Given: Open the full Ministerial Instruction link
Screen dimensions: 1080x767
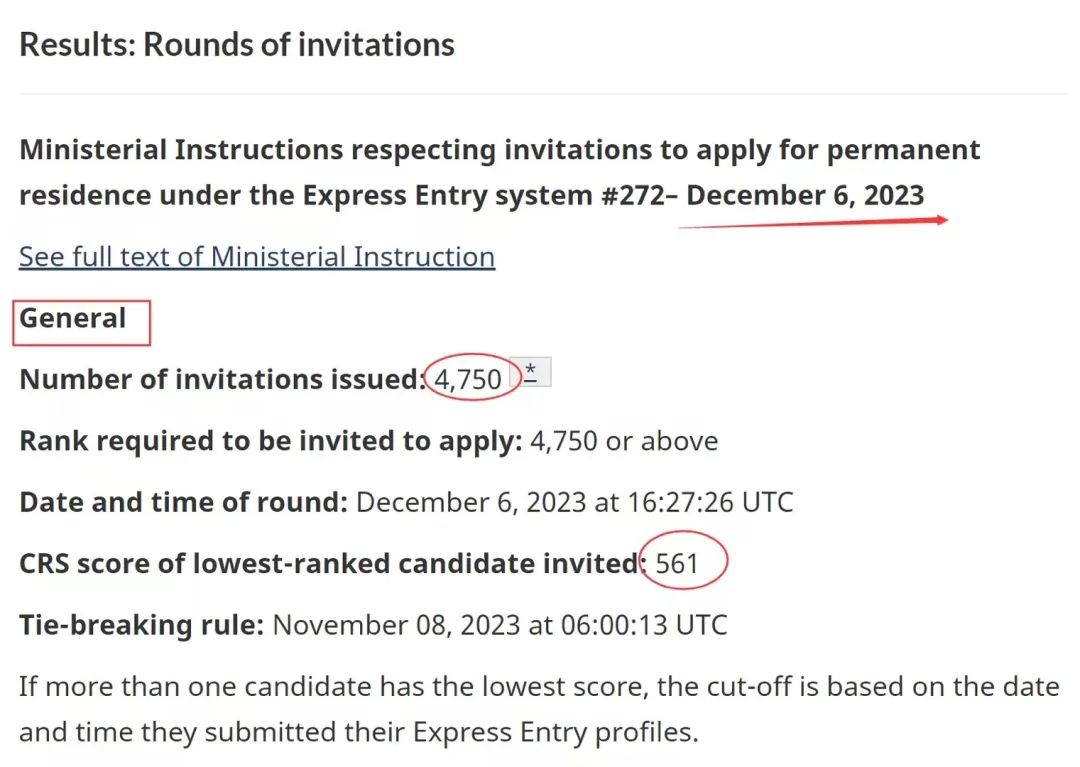Looking at the screenshot, I should click(x=257, y=258).
